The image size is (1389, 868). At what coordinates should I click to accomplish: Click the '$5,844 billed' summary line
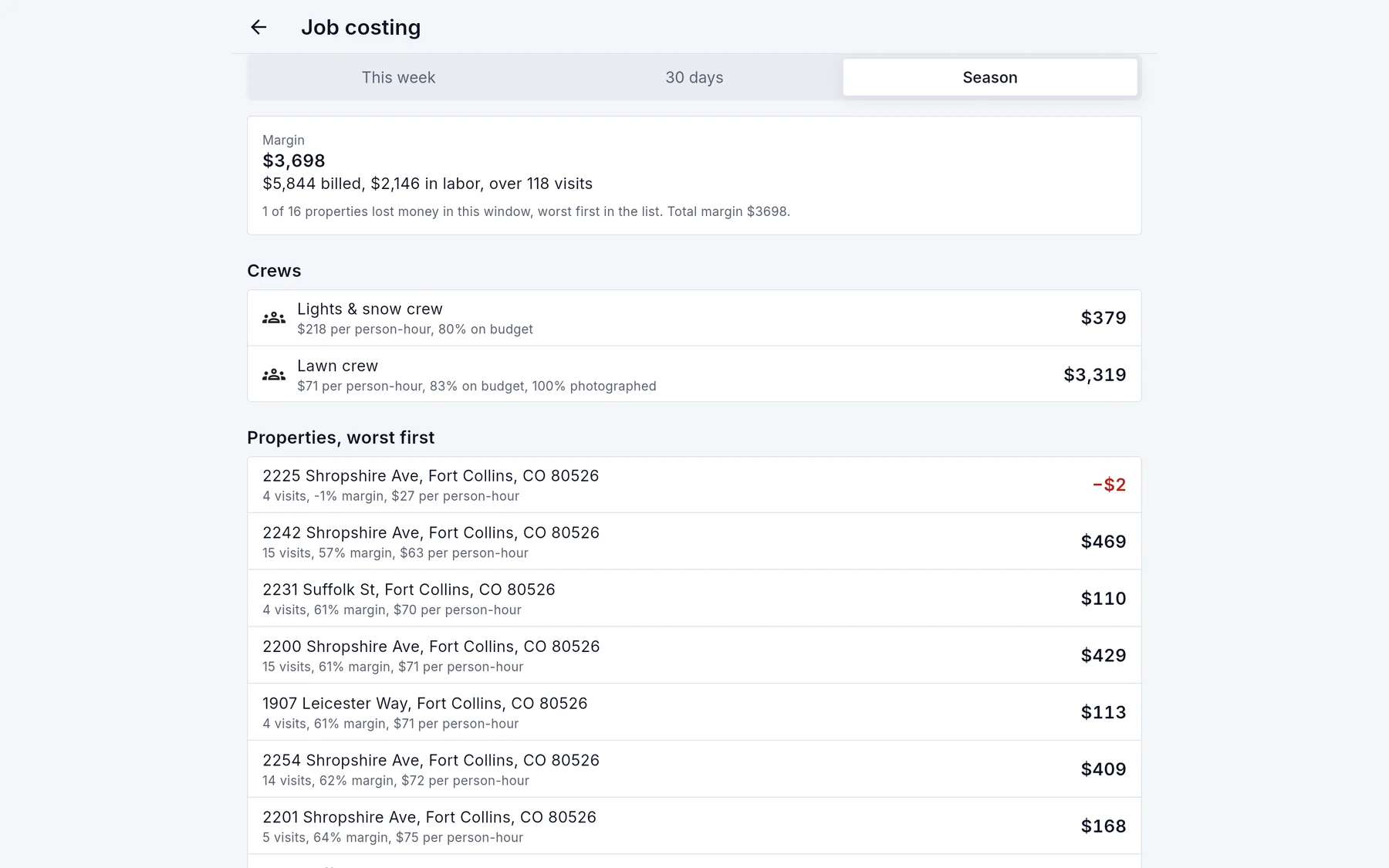(x=428, y=184)
